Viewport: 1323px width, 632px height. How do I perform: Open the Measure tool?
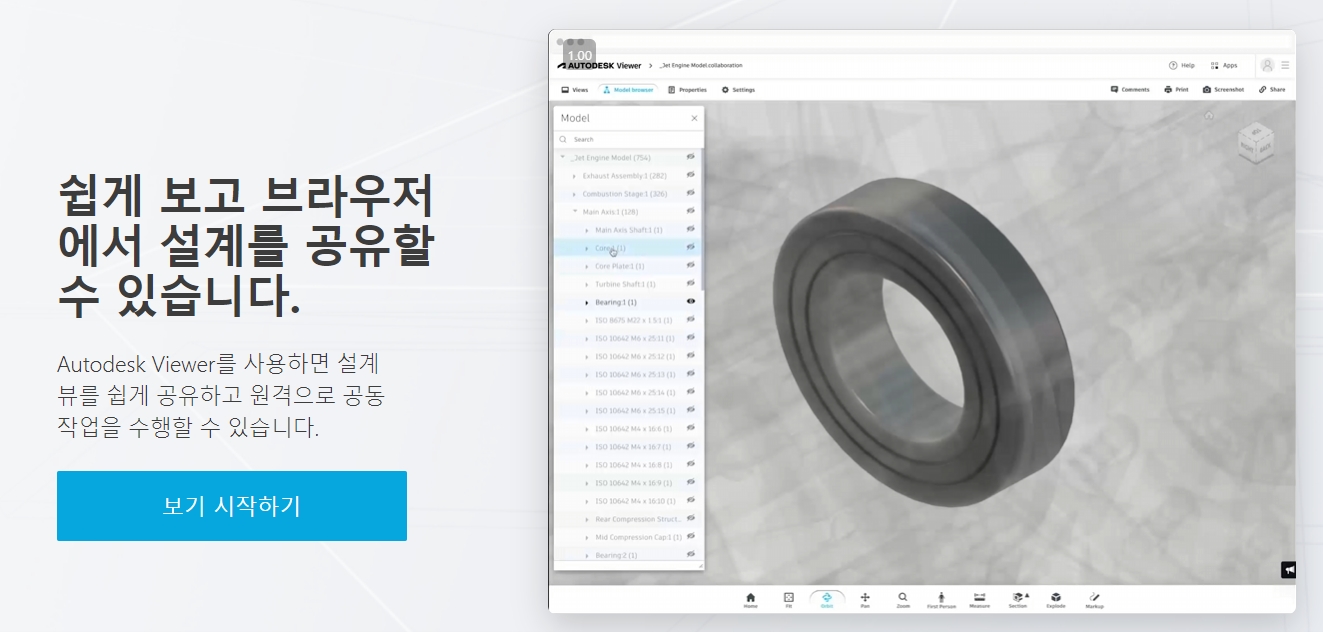tap(980, 600)
